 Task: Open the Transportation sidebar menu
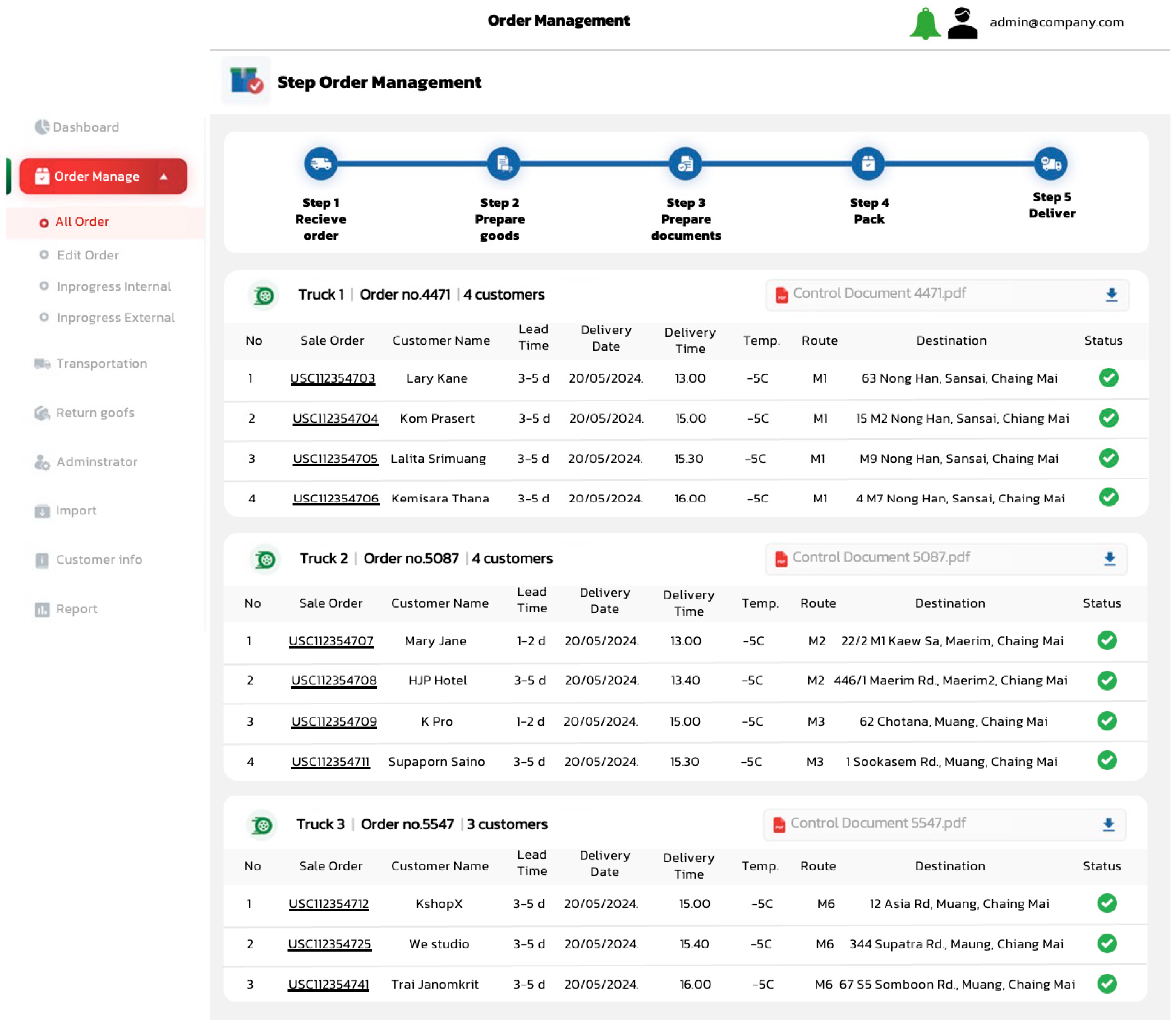click(x=101, y=363)
